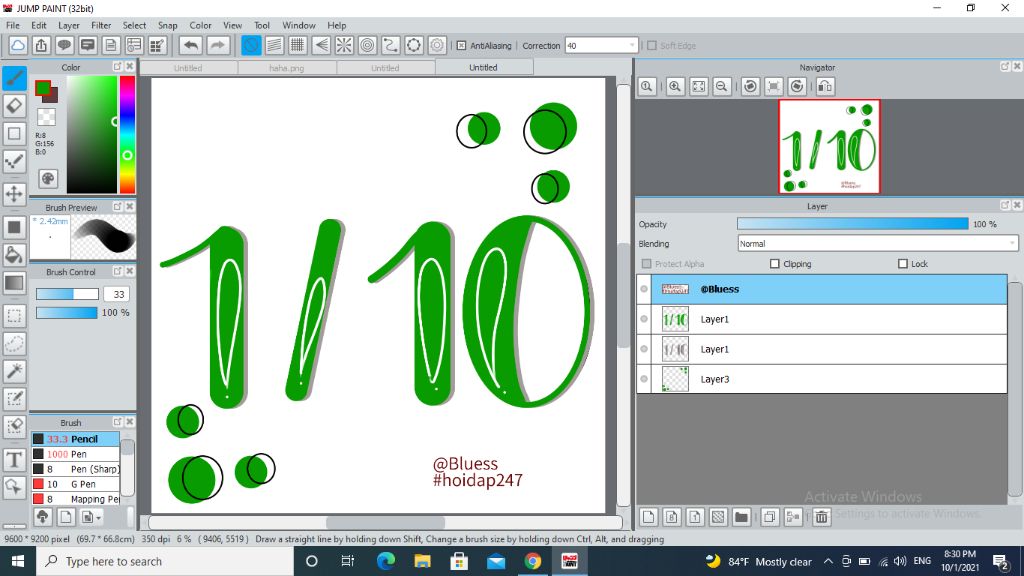1024x576 pixels.
Task: Zoom out using the Navigator magnifier minus
Action: click(722, 86)
